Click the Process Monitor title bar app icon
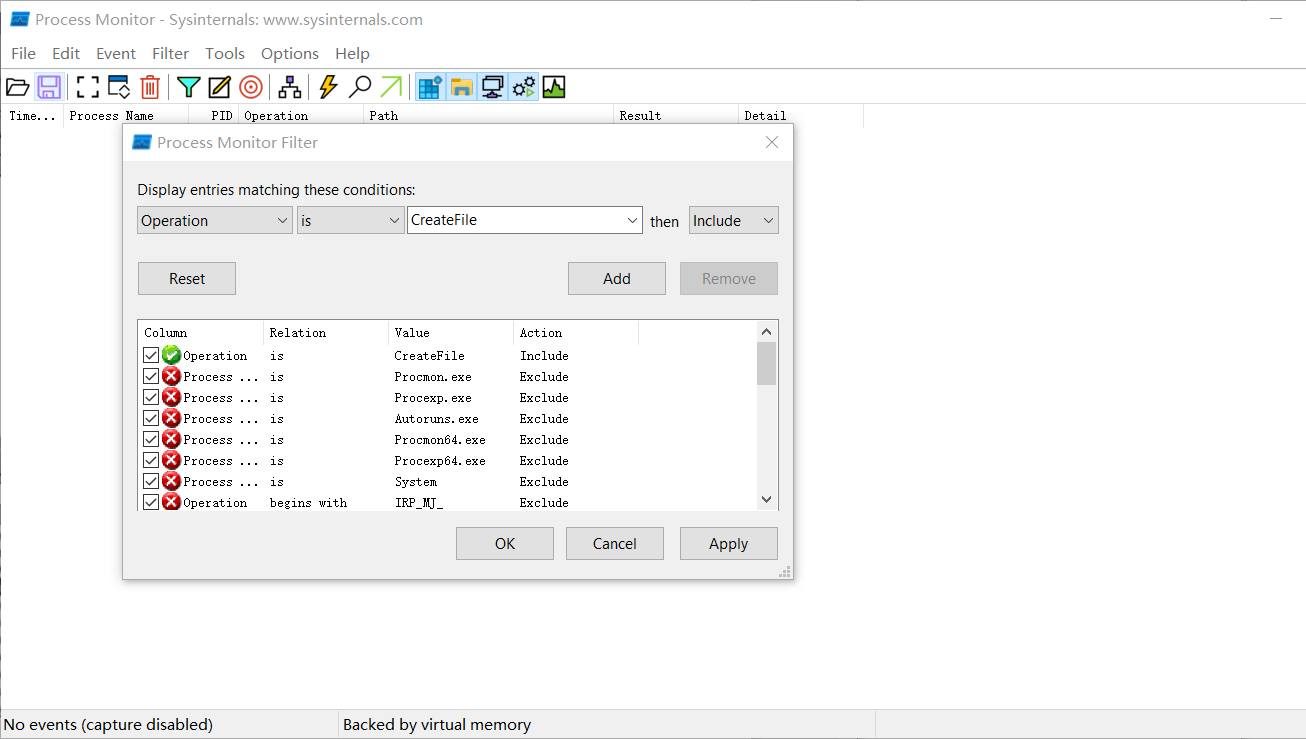The image size is (1306, 739). (x=19, y=19)
